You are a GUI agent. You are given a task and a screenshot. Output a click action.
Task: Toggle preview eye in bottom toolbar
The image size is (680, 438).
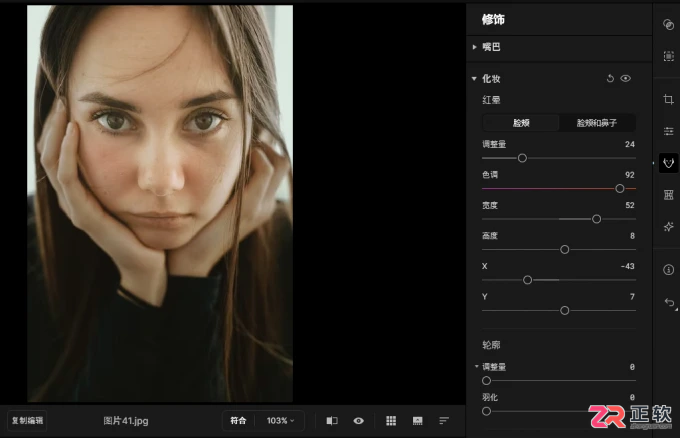tap(358, 421)
